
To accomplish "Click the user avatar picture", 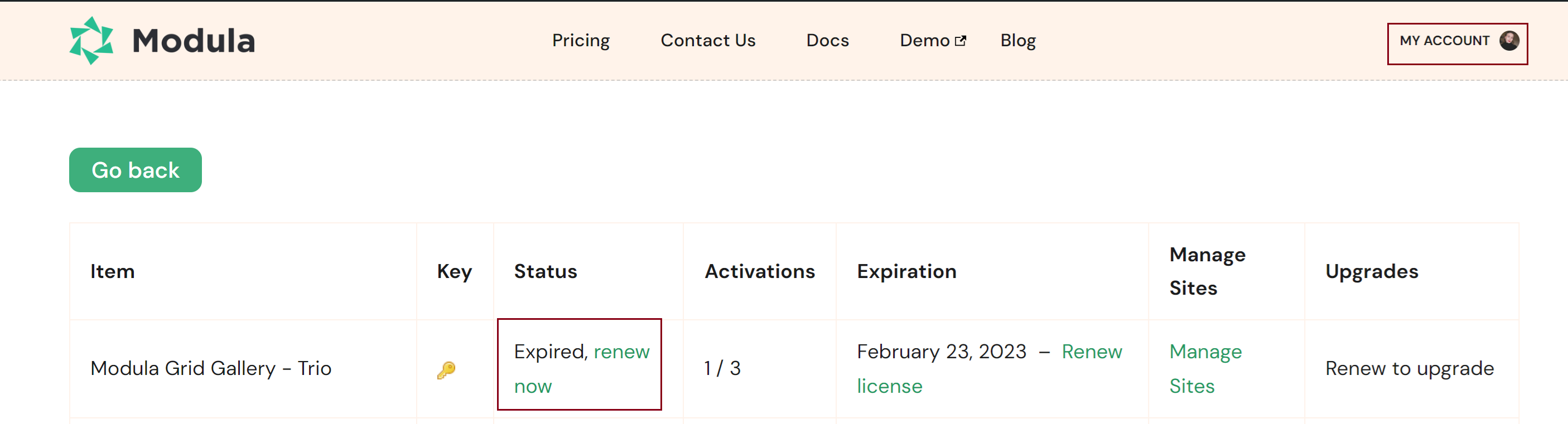I will (x=1509, y=41).
